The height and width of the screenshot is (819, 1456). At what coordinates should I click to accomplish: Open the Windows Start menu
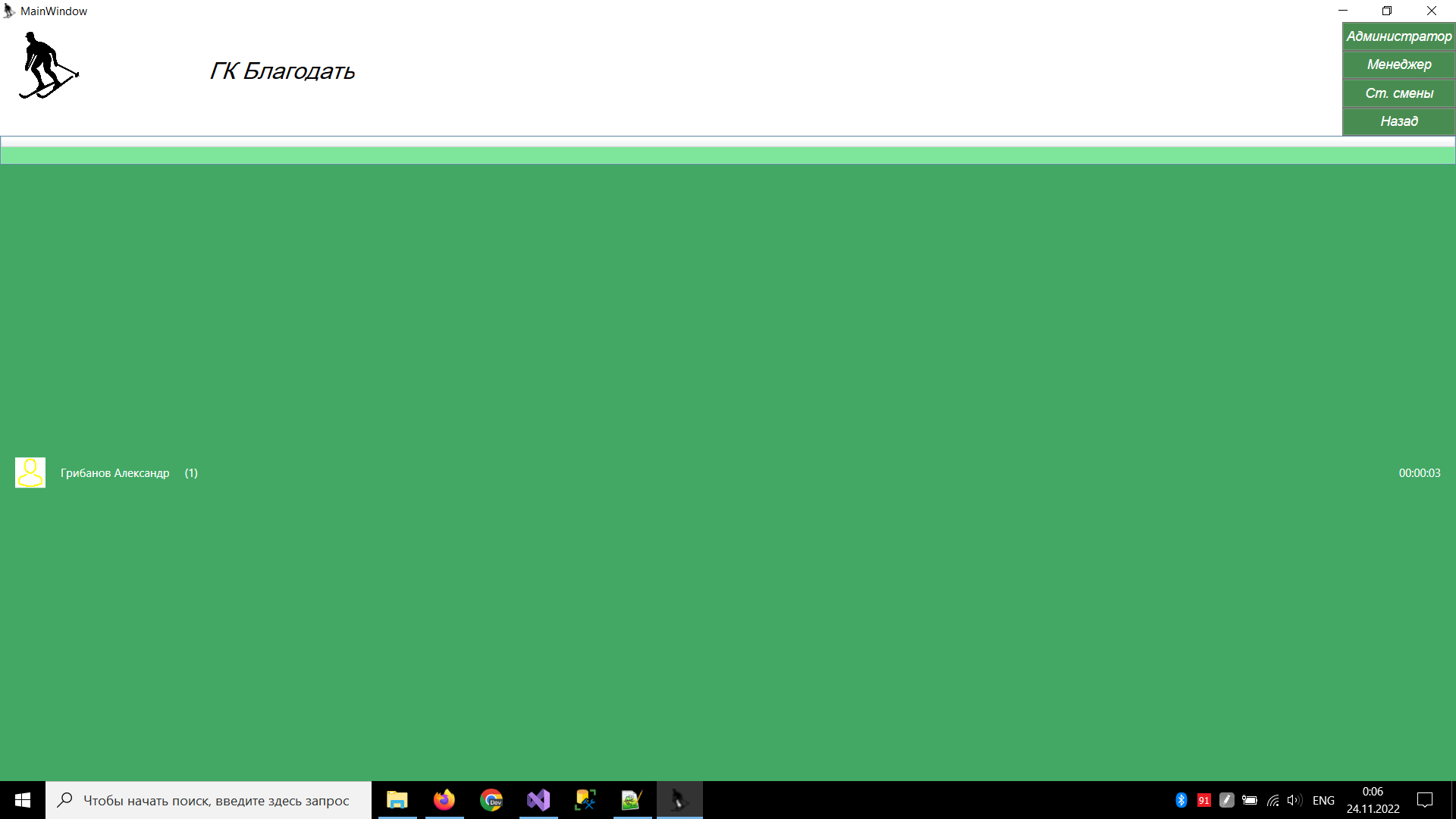pos(22,800)
